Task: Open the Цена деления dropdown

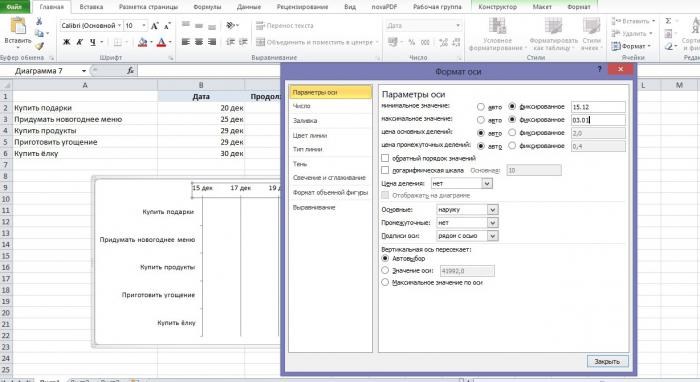Action: 487,183
